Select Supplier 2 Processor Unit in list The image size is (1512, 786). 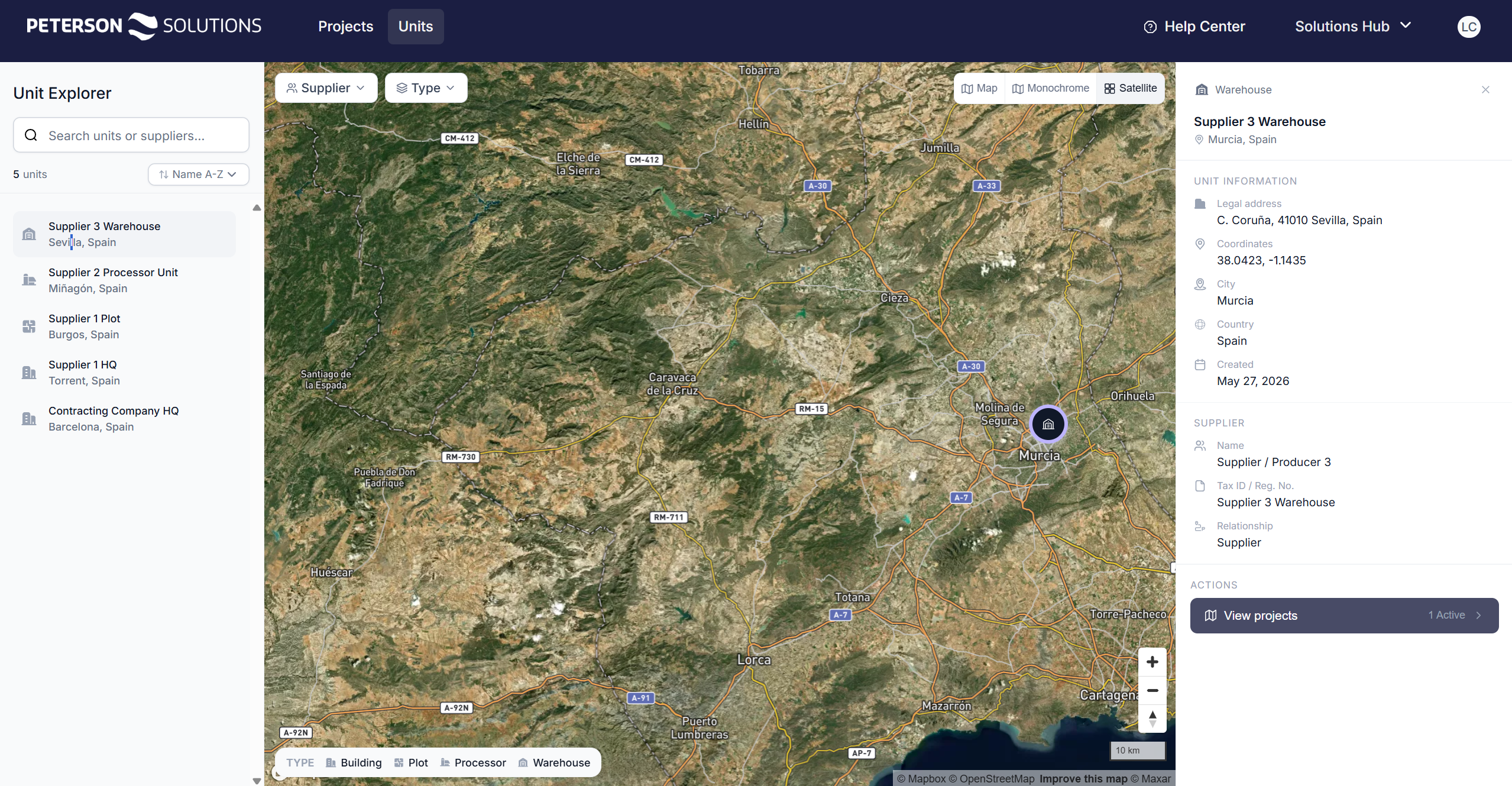124,280
